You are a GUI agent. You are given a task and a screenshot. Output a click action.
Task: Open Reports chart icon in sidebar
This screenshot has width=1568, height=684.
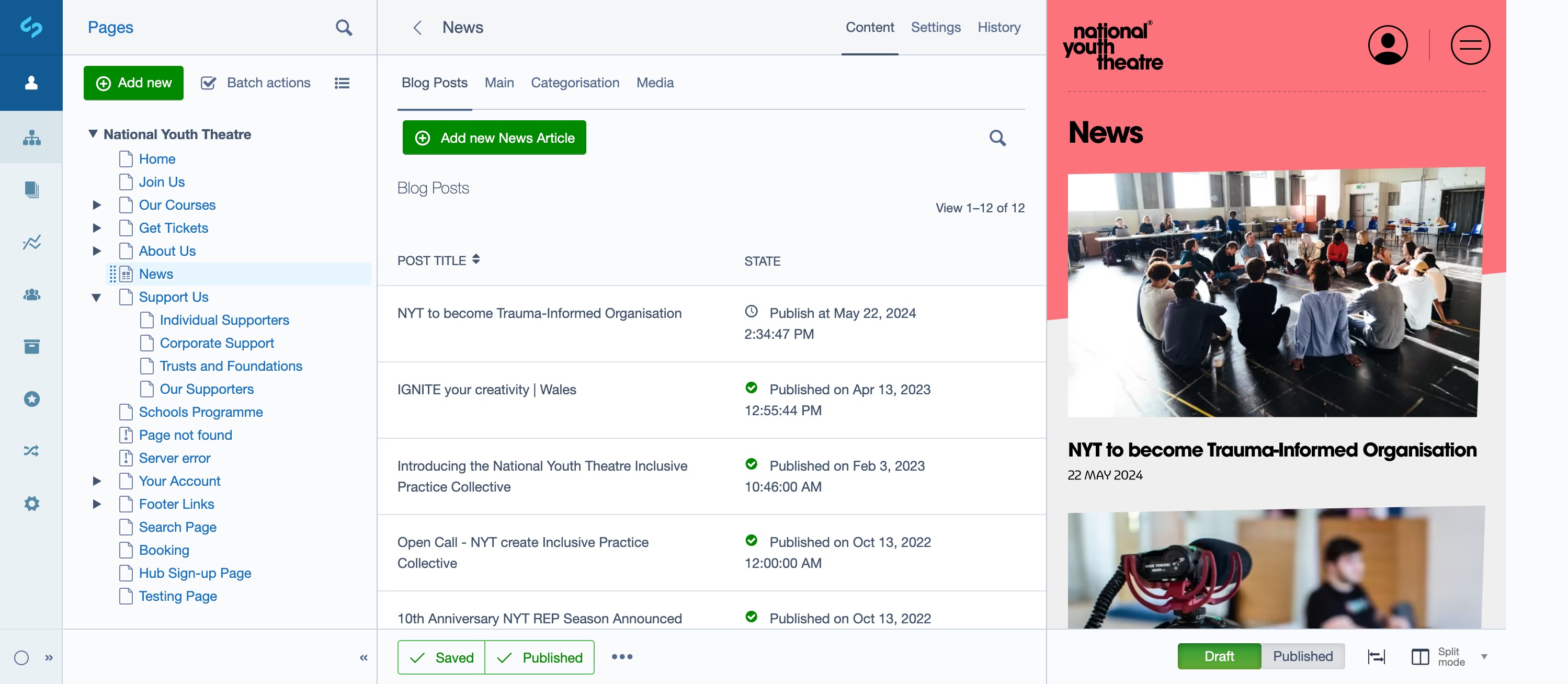point(31,242)
